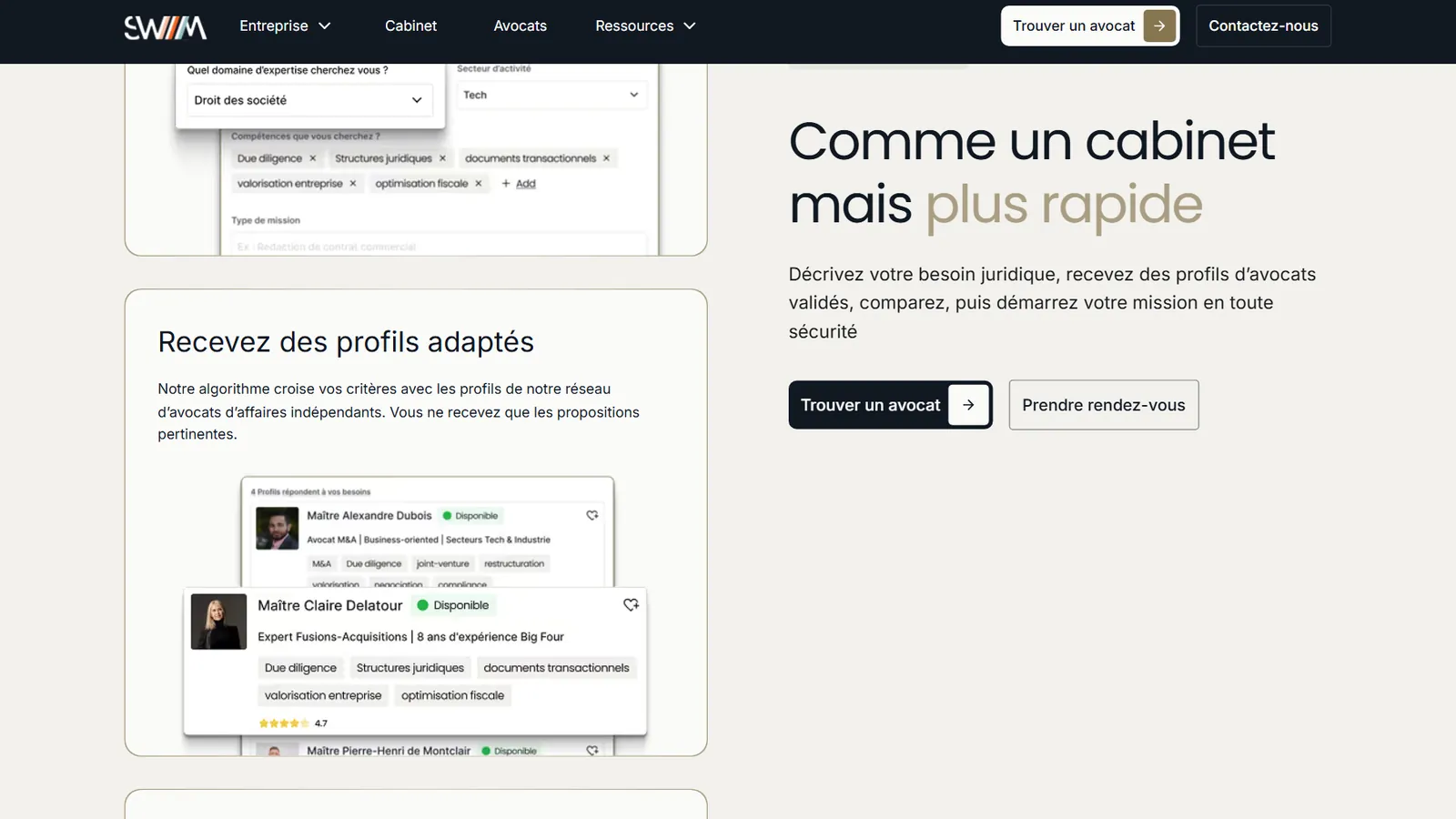
Task: Click the '+ Add' competence link
Action: (519, 184)
